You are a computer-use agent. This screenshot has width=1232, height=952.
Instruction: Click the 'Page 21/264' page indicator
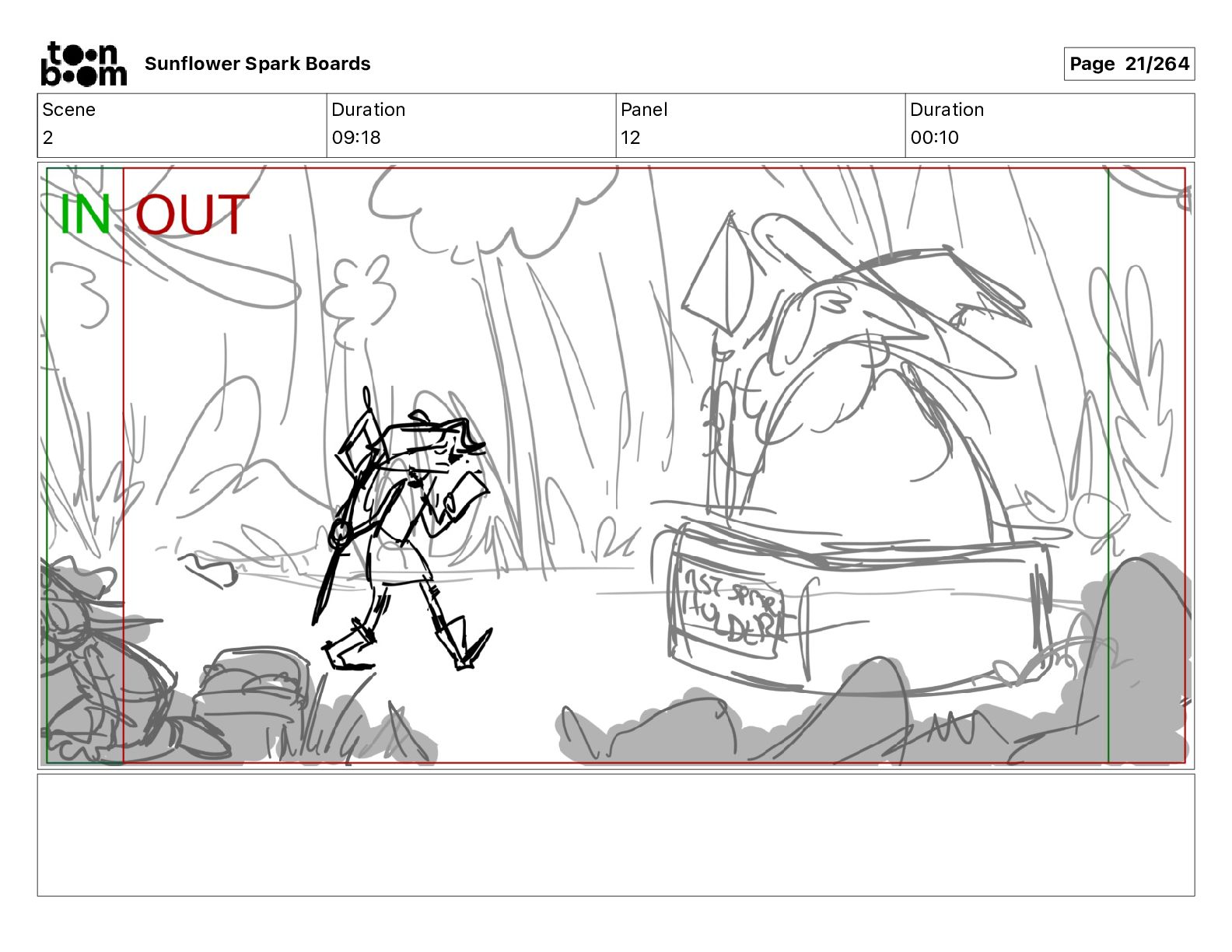click(1129, 64)
